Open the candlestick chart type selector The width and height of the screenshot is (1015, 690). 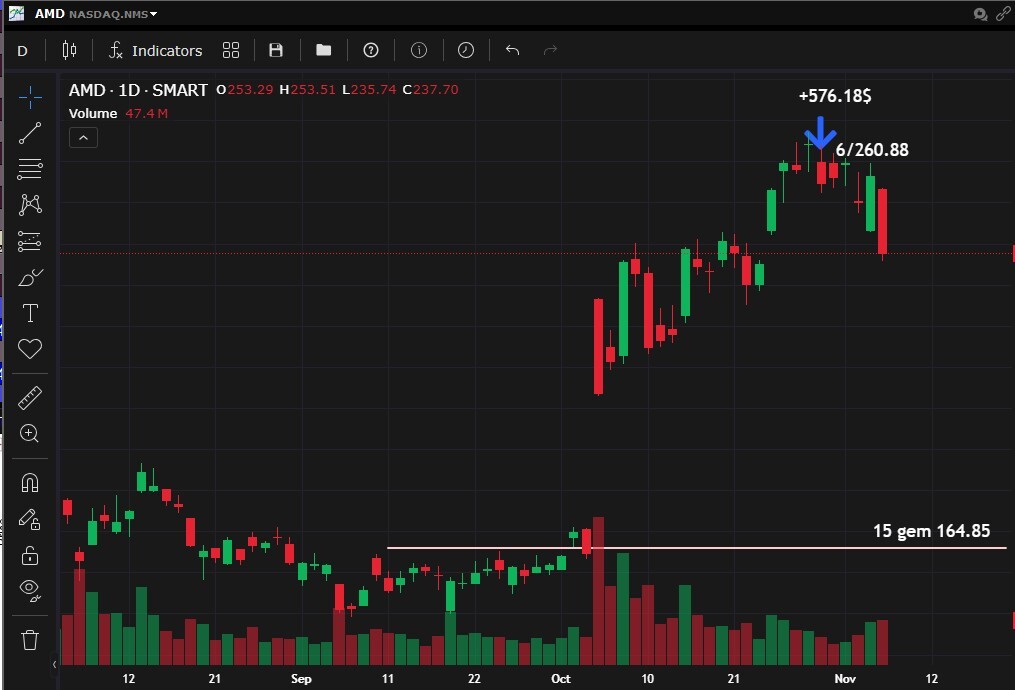[69, 50]
